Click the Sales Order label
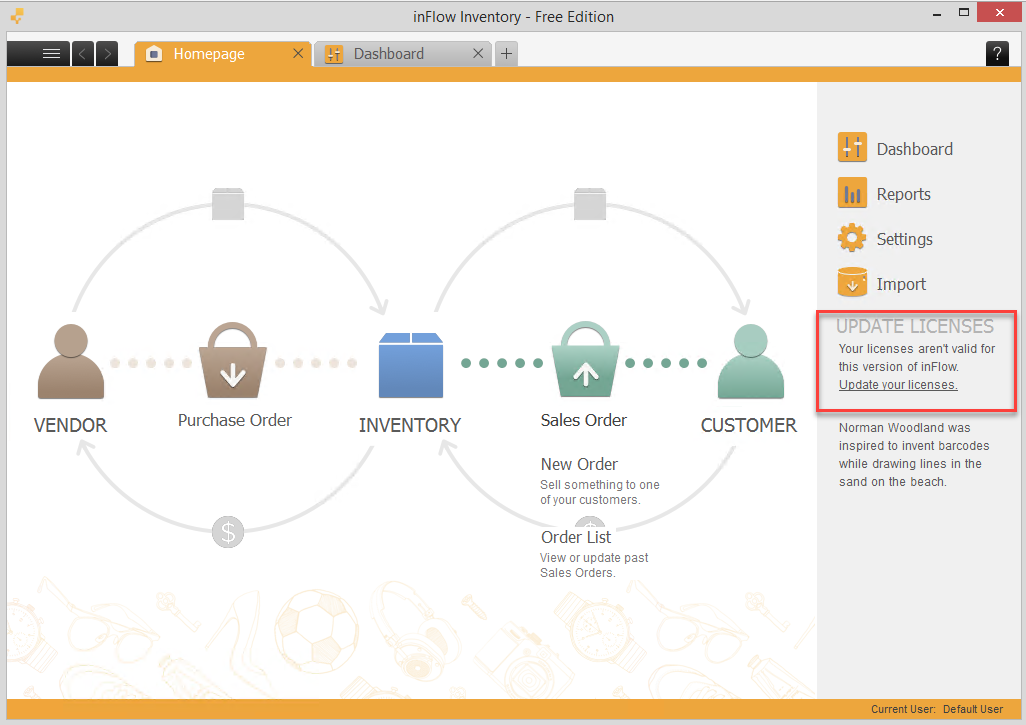 [x=584, y=420]
